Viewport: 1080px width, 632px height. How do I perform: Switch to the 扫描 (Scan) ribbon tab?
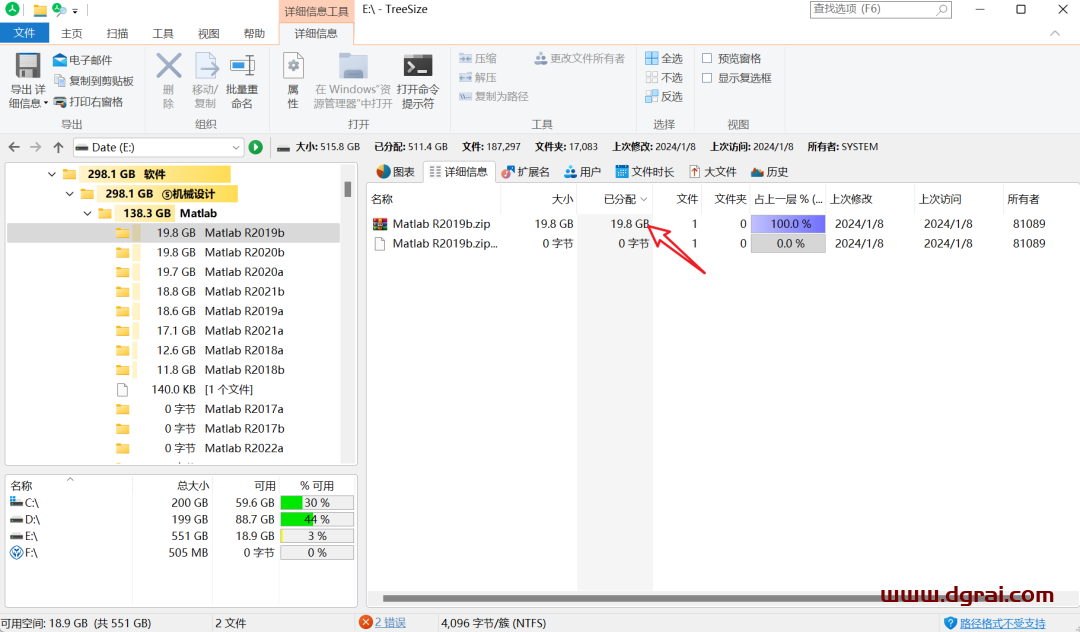pos(117,33)
